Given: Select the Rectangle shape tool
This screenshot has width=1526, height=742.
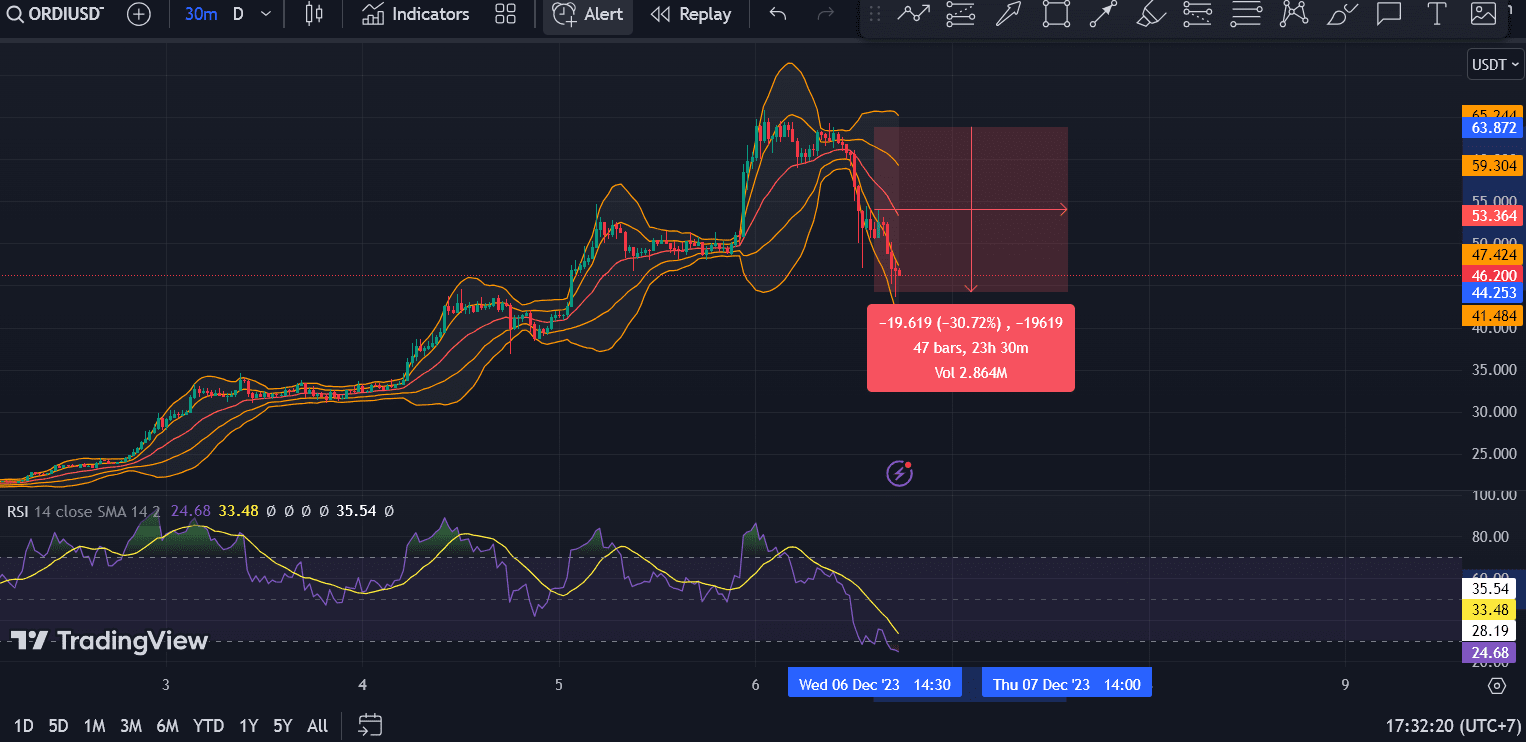Looking at the screenshot, I should [x=1057, y=14].
